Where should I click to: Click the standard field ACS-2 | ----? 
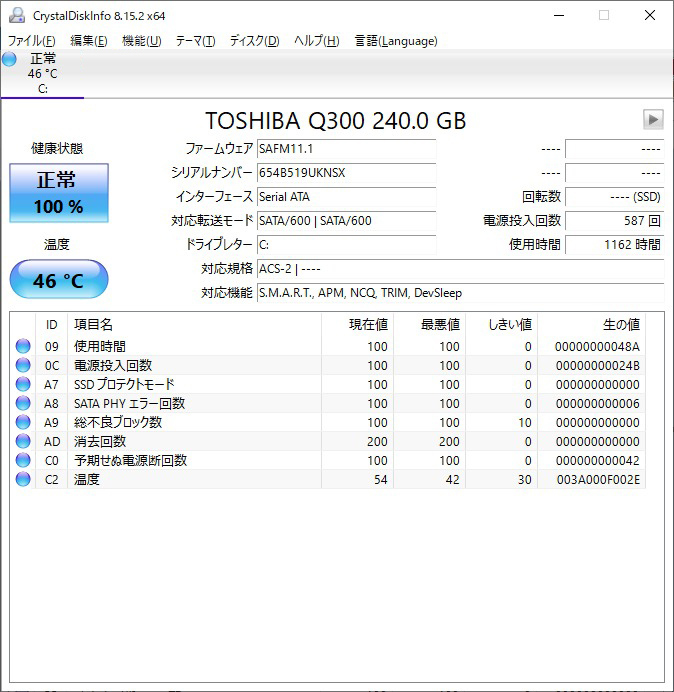(460, 269)
